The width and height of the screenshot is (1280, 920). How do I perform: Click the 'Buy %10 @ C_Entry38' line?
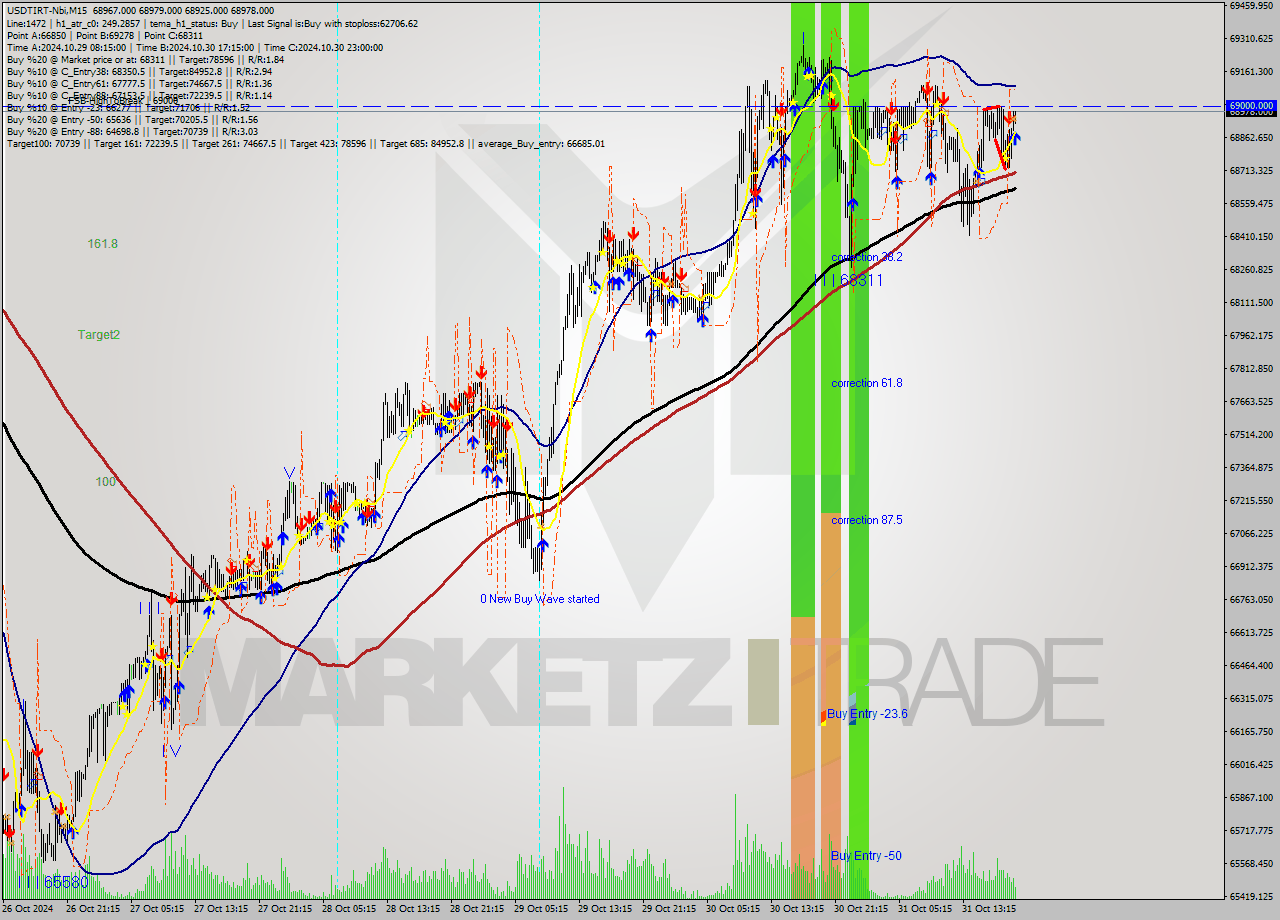pos(139,72)
